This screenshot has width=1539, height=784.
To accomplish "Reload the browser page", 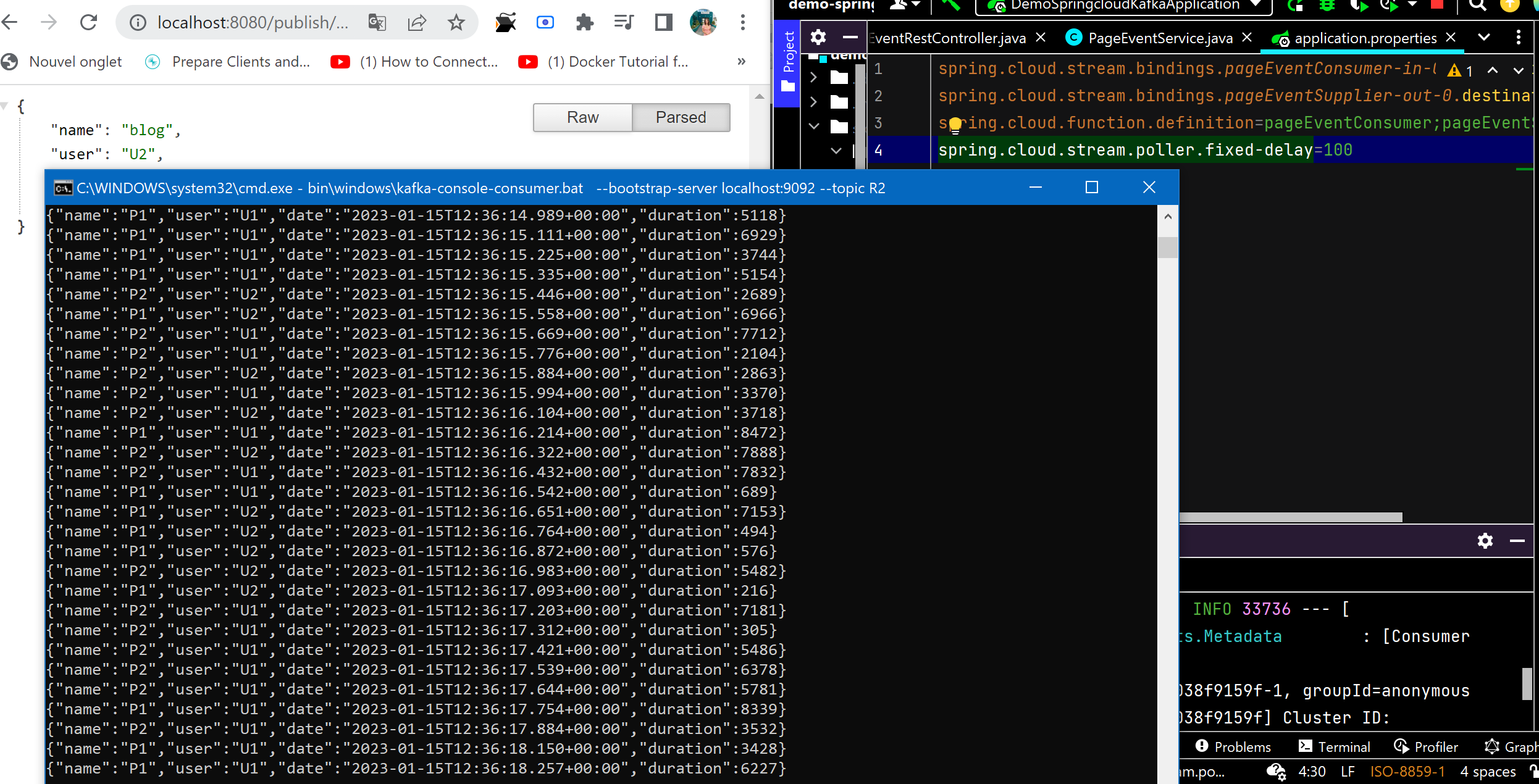I will click(x=89, y=23).
